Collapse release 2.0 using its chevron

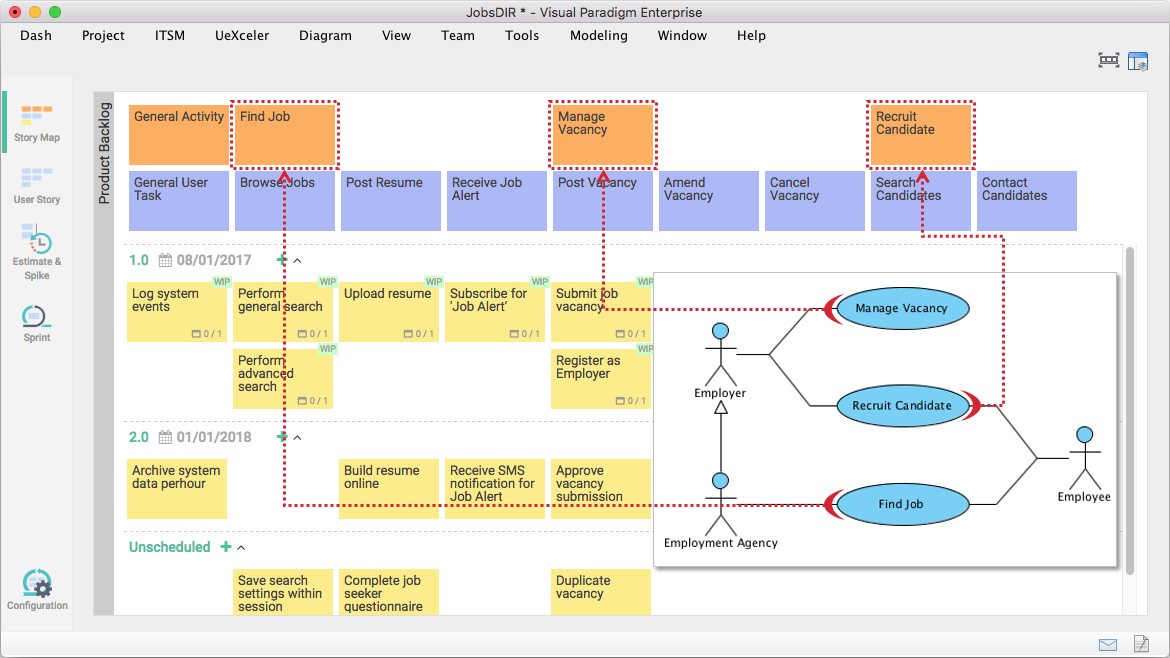click(x=296, y=437)
